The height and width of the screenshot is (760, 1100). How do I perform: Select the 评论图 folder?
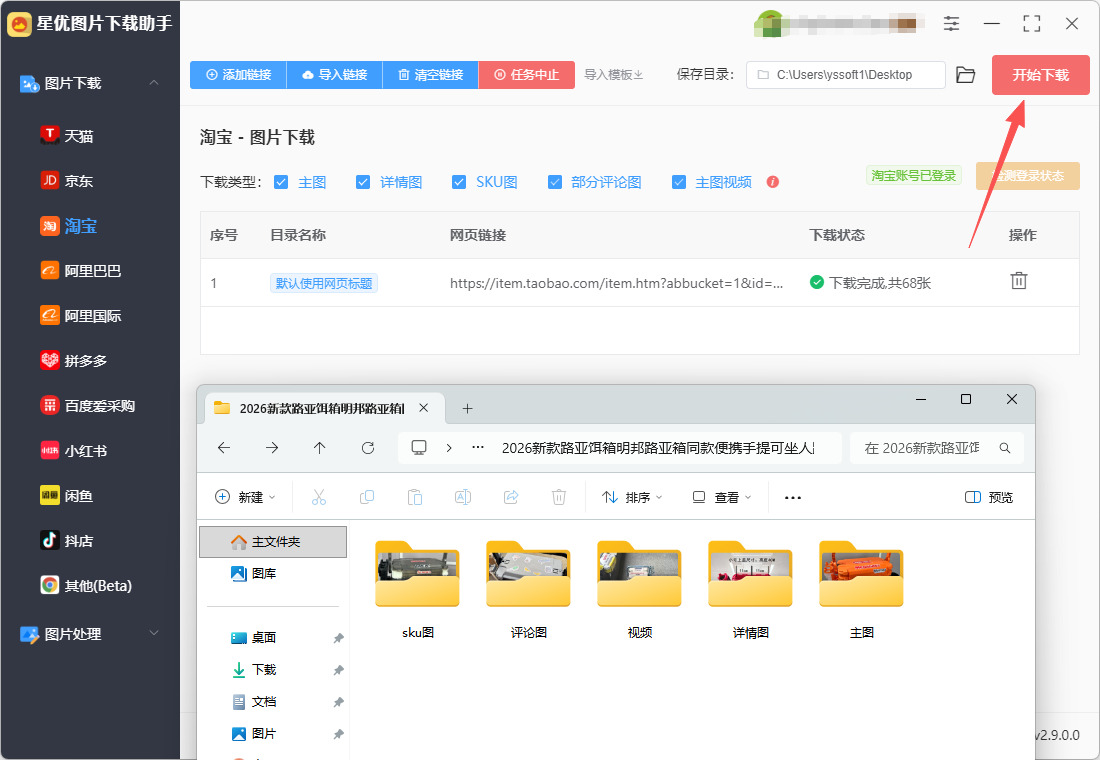click(x=528, y=588)
